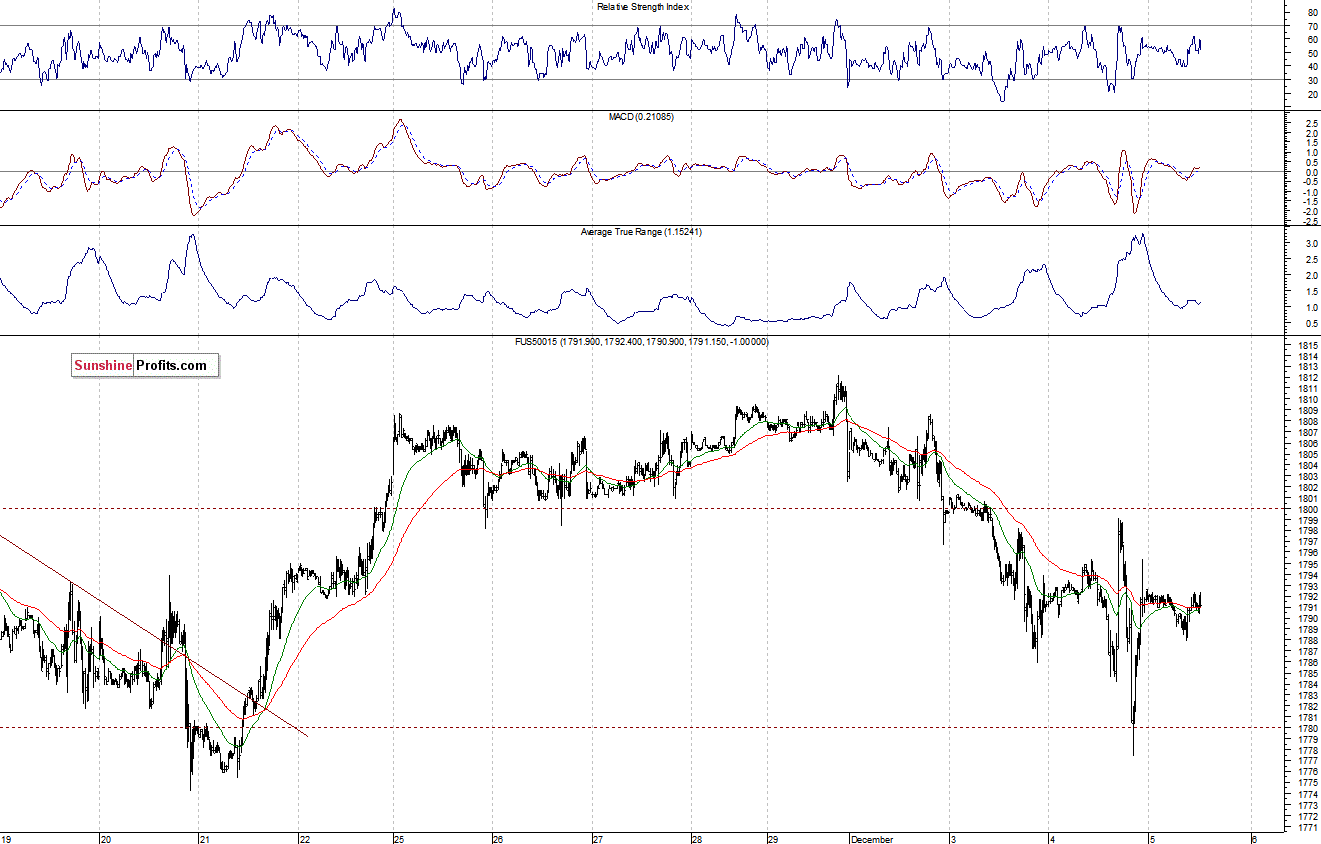The width and height of the screenshot is (1321, 844).
Task: Click date axis label 29
Action: [772, 840]
